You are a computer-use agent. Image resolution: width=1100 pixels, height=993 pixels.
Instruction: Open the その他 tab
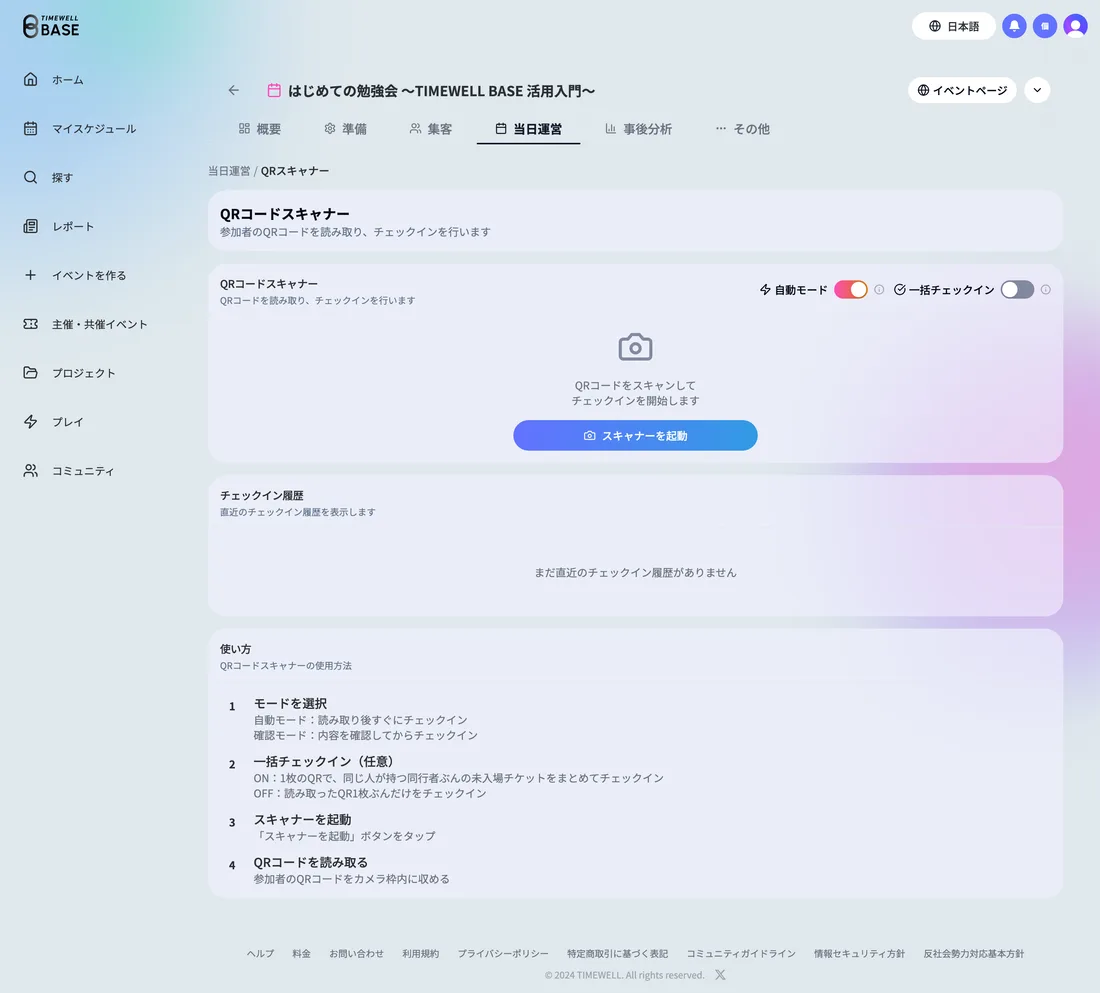742,128
